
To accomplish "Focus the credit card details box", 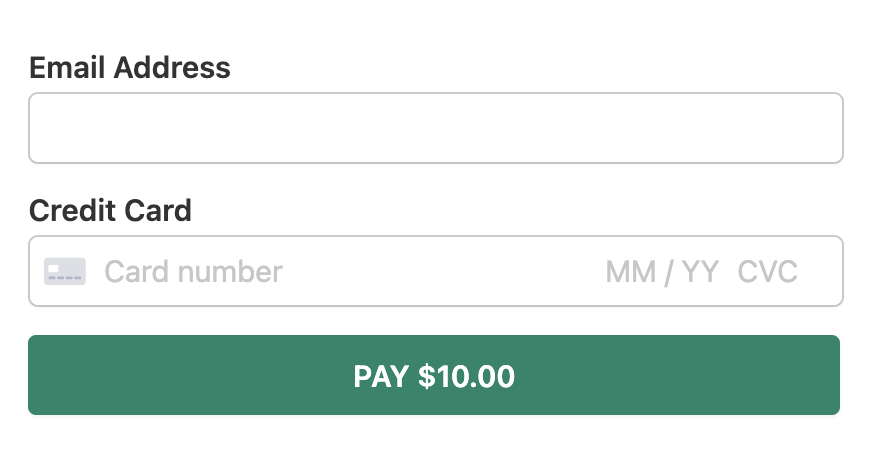I will click(436, 271).
